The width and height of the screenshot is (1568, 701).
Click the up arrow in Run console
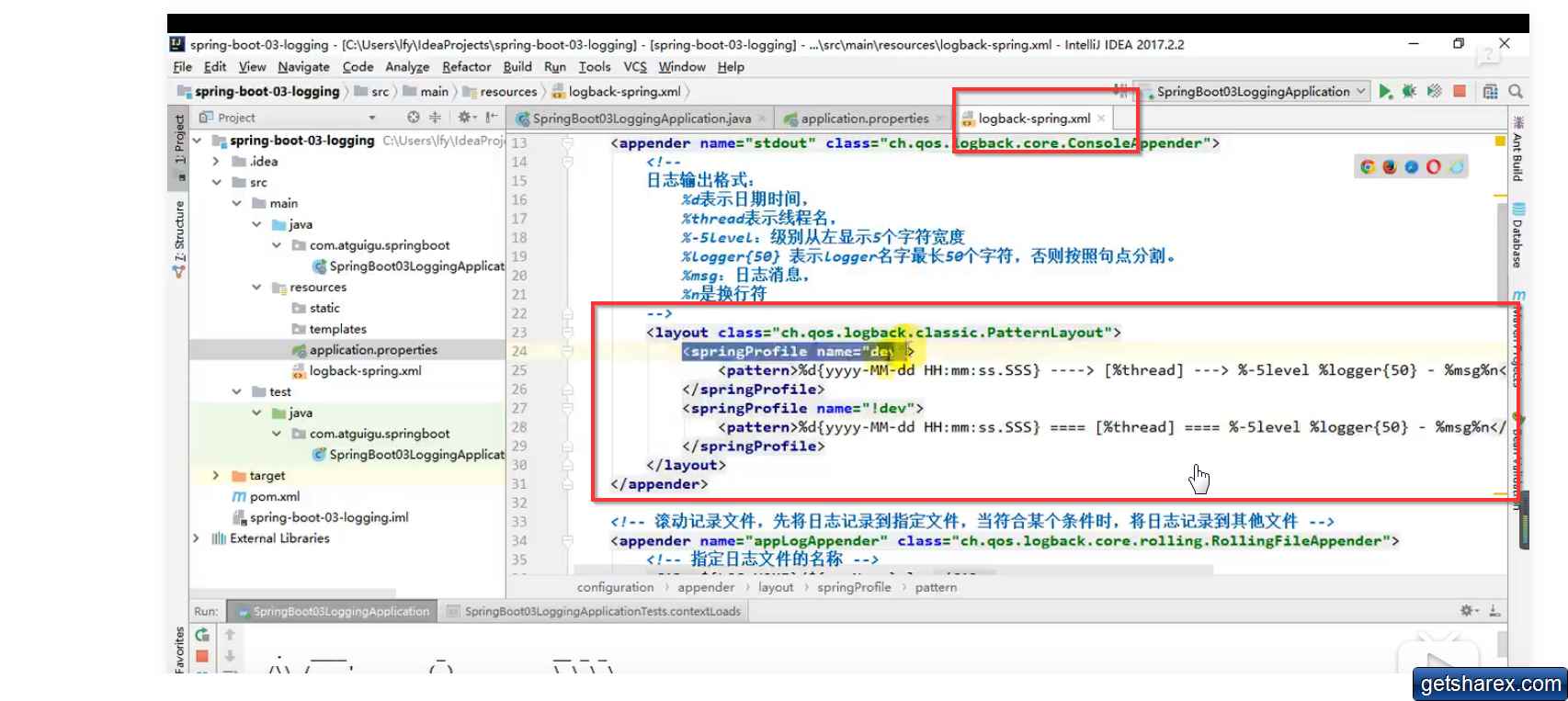[230, 635]
